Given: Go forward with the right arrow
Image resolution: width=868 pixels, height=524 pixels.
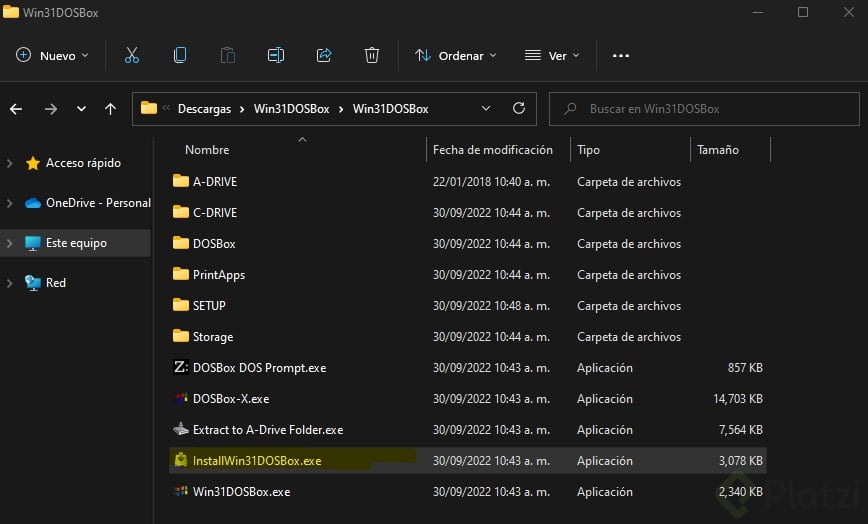Looking at the screenshot, I should (x=50, y=109).
